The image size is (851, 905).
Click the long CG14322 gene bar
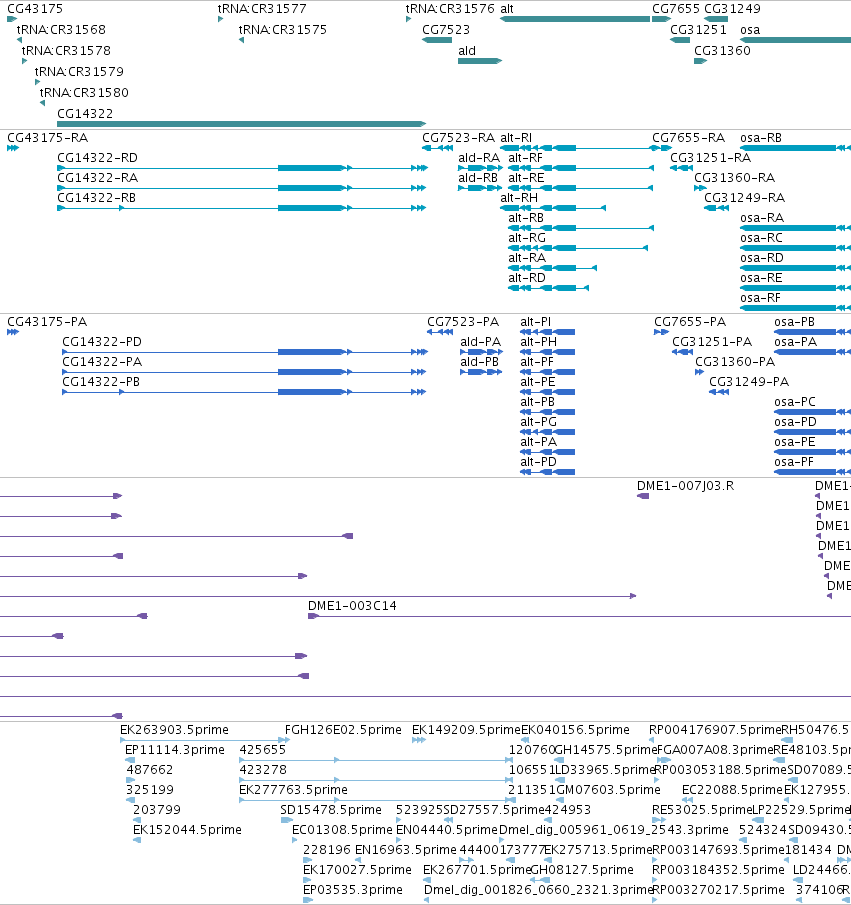[x=241, y=124]
